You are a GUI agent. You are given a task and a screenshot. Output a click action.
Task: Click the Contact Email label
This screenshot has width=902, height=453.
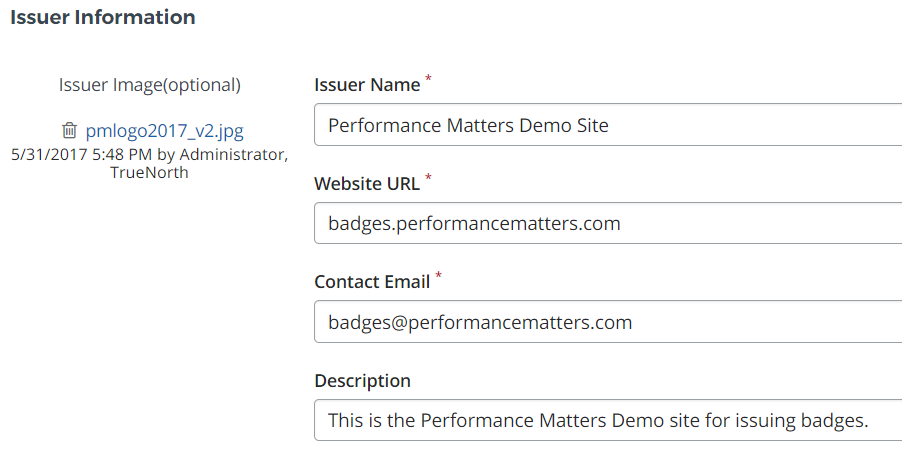pyautogui.click(x=372, y=282)
